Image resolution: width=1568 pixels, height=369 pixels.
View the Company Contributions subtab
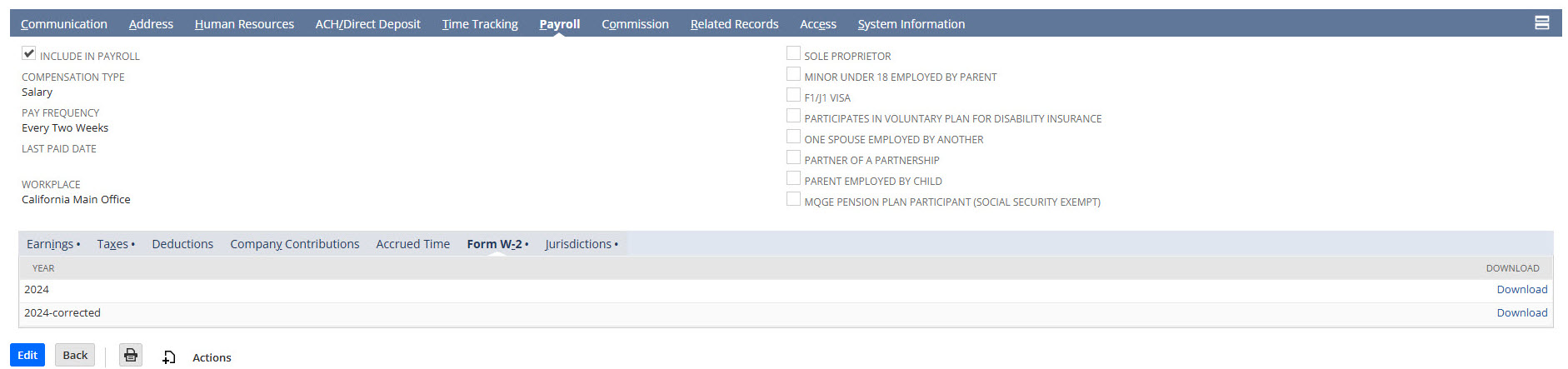click(295, 244)
